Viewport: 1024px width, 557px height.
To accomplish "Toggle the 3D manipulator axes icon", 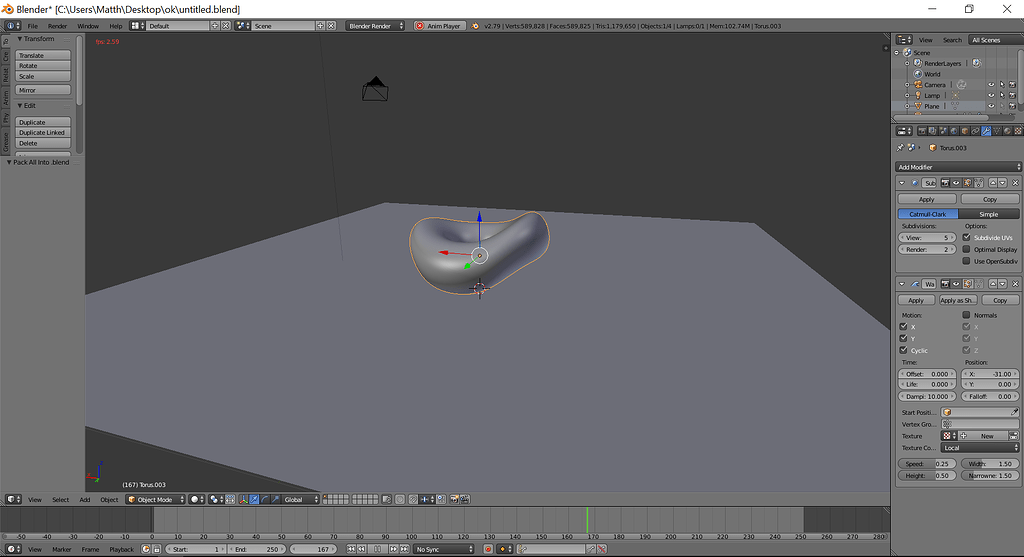I will tap(244, 500).
